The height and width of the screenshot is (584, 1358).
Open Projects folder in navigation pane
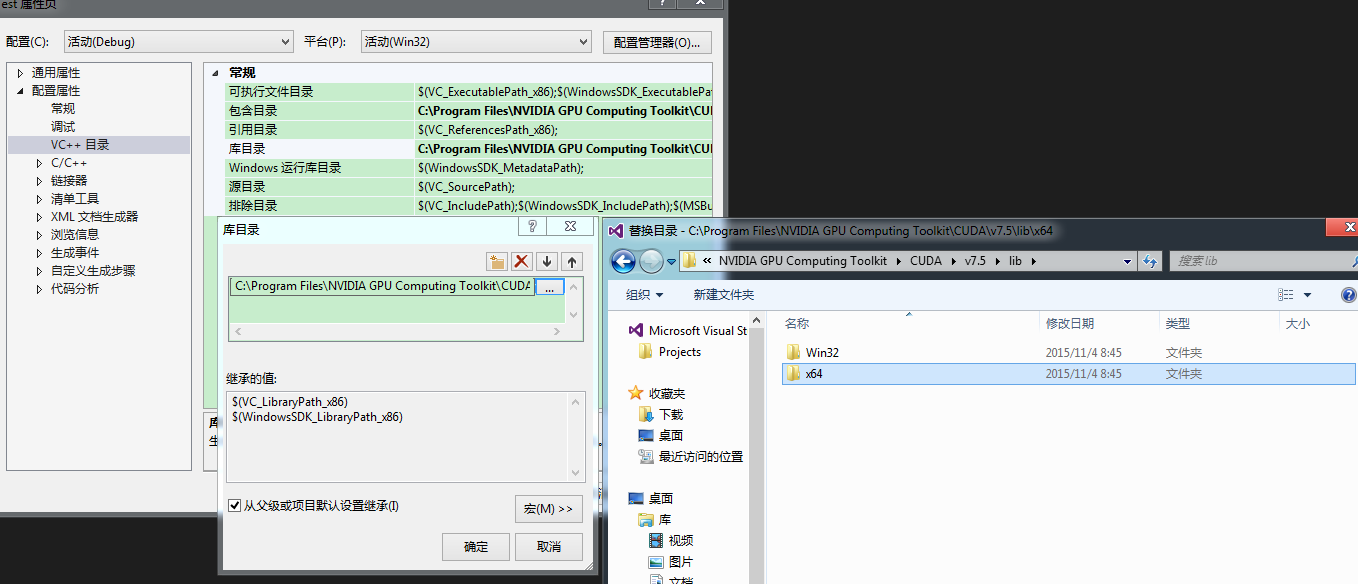(670, 352)
